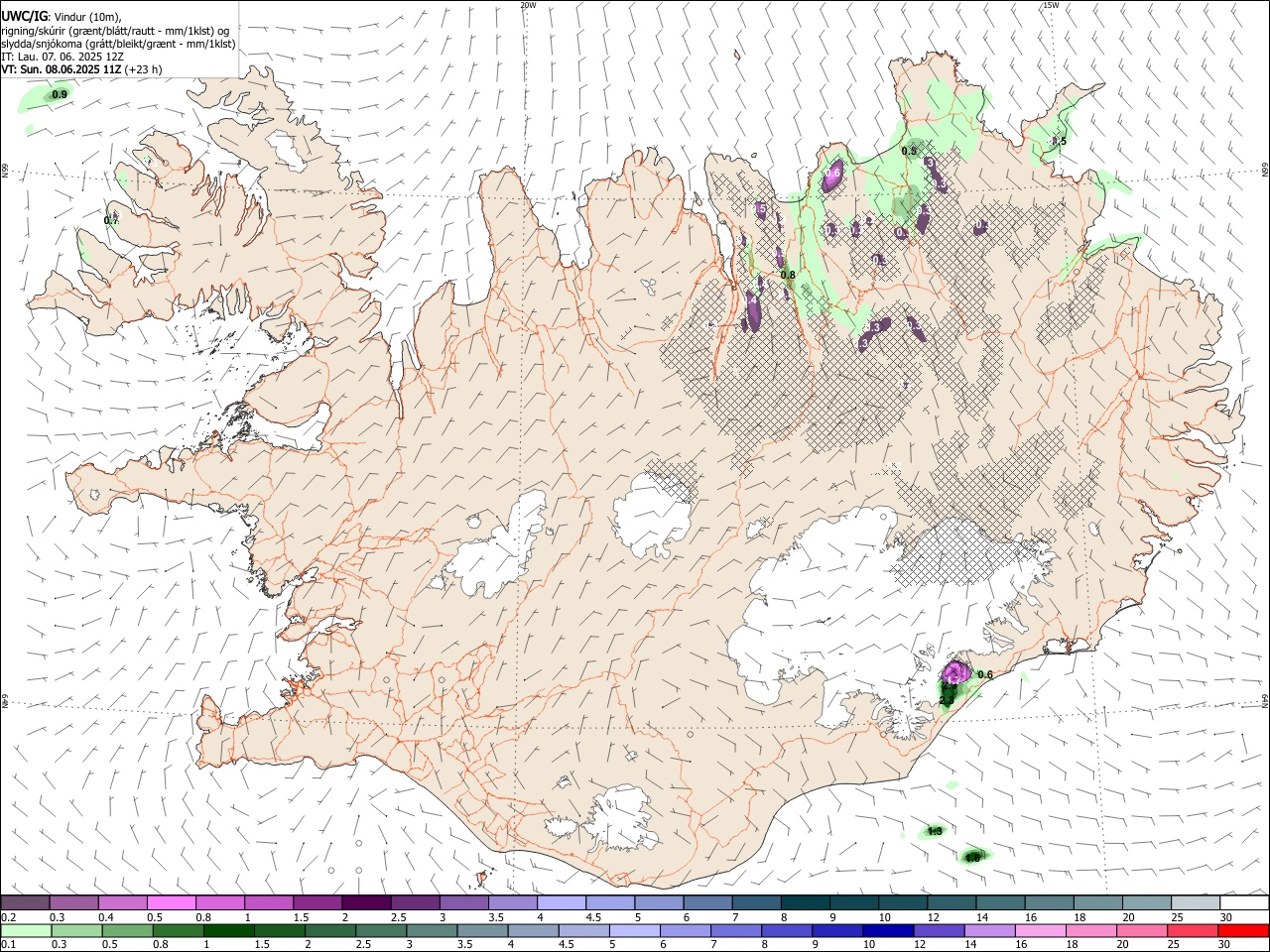Click the light gray 25 swatch in the snow legend
The height and width of the screenshot is (952, 1270).
click(1197, 902)
